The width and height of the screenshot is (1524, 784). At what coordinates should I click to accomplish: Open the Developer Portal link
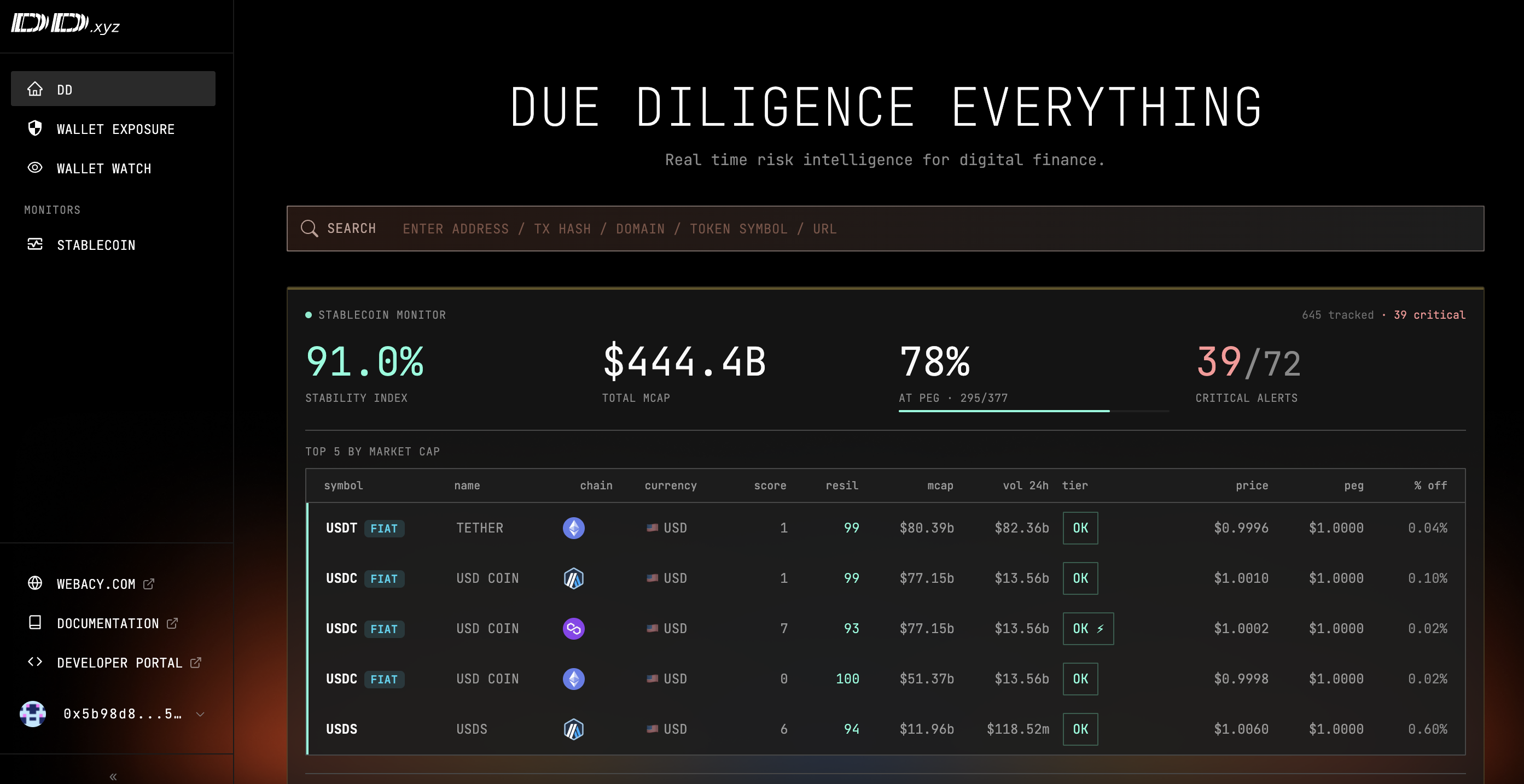pyautogui.click(x=129, y=663)
